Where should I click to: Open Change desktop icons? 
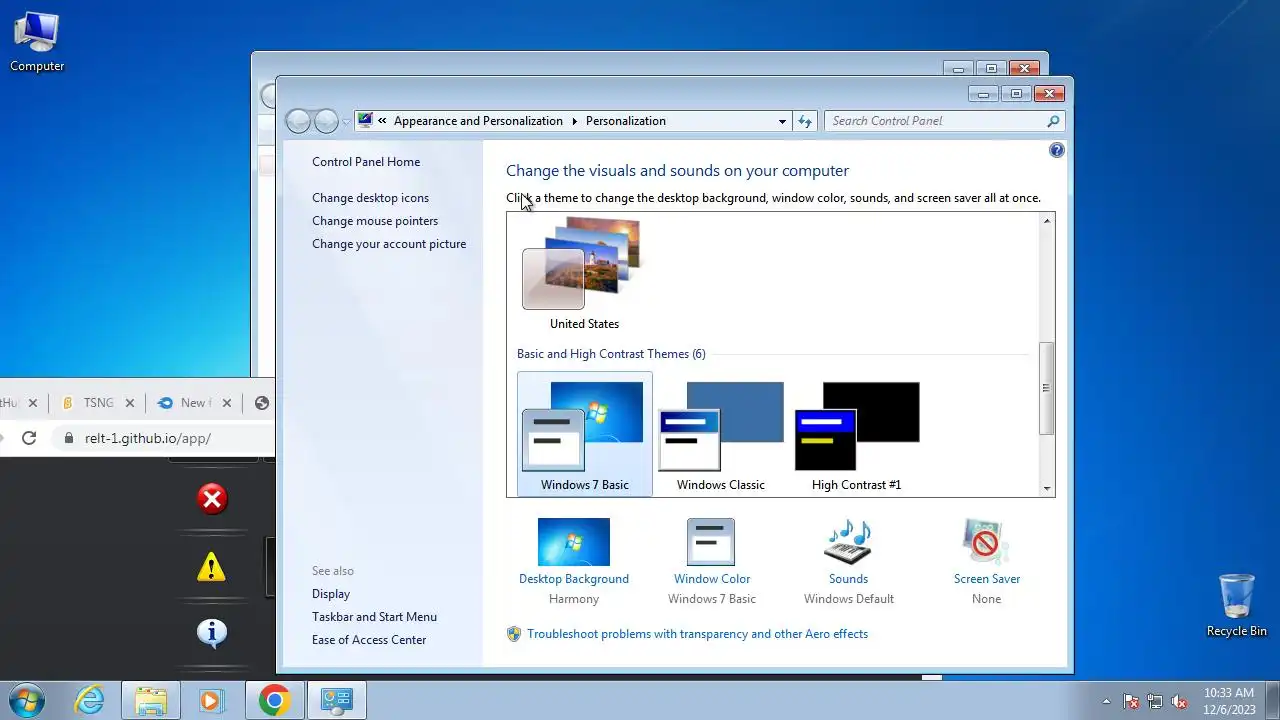click(370, 198)
